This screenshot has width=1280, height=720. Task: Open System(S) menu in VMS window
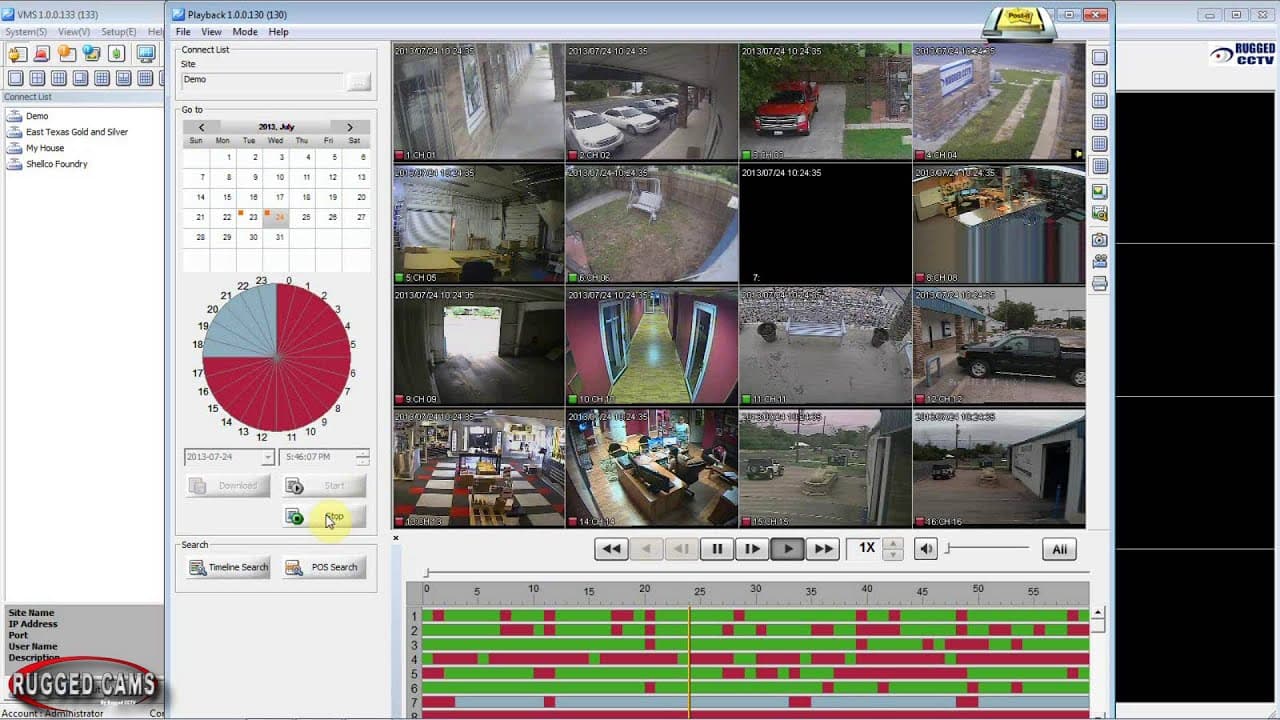point(26,32)
